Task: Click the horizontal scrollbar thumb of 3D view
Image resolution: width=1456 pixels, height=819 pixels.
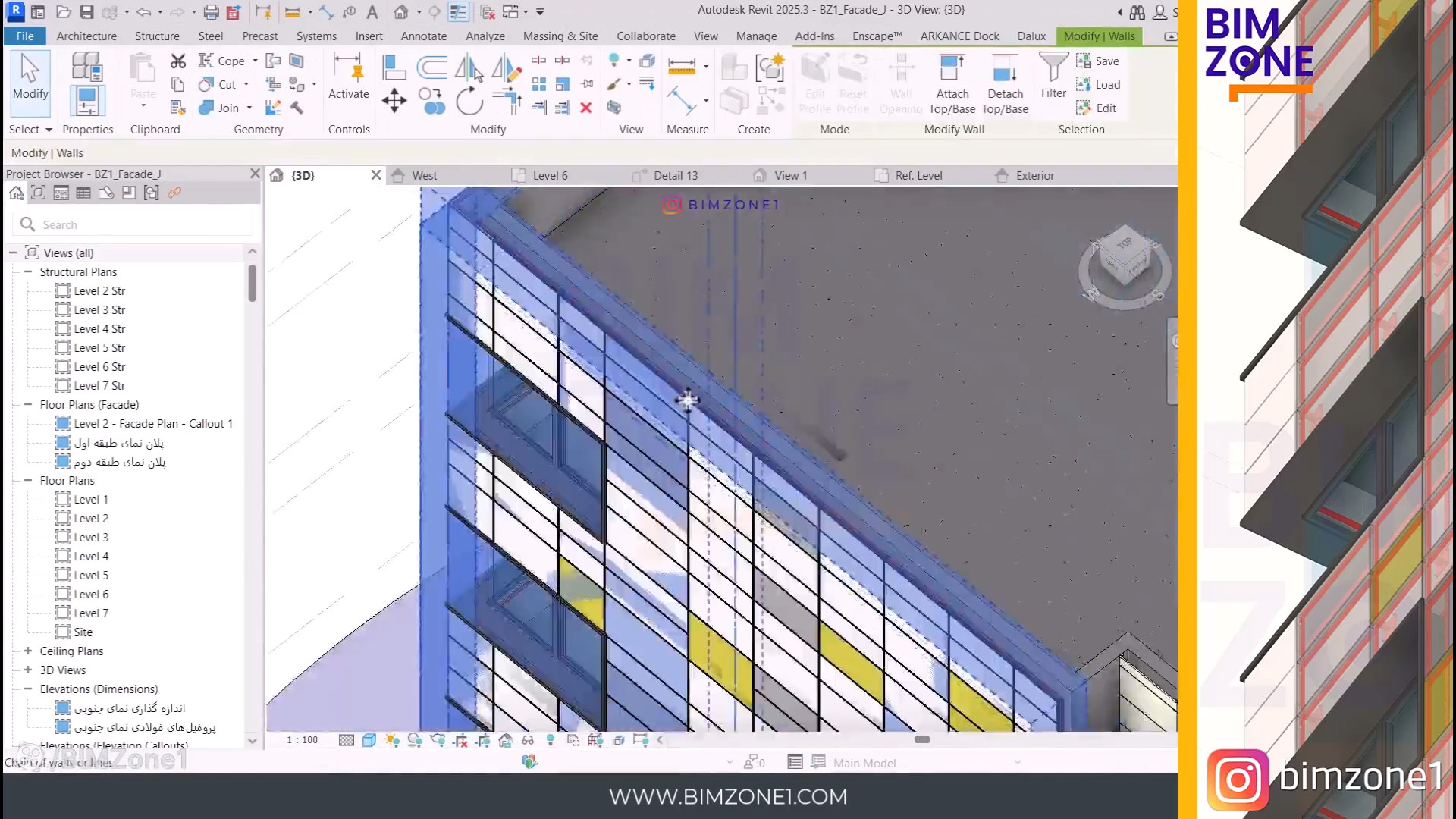Action: pyautogui.click(x=922, y=739)
